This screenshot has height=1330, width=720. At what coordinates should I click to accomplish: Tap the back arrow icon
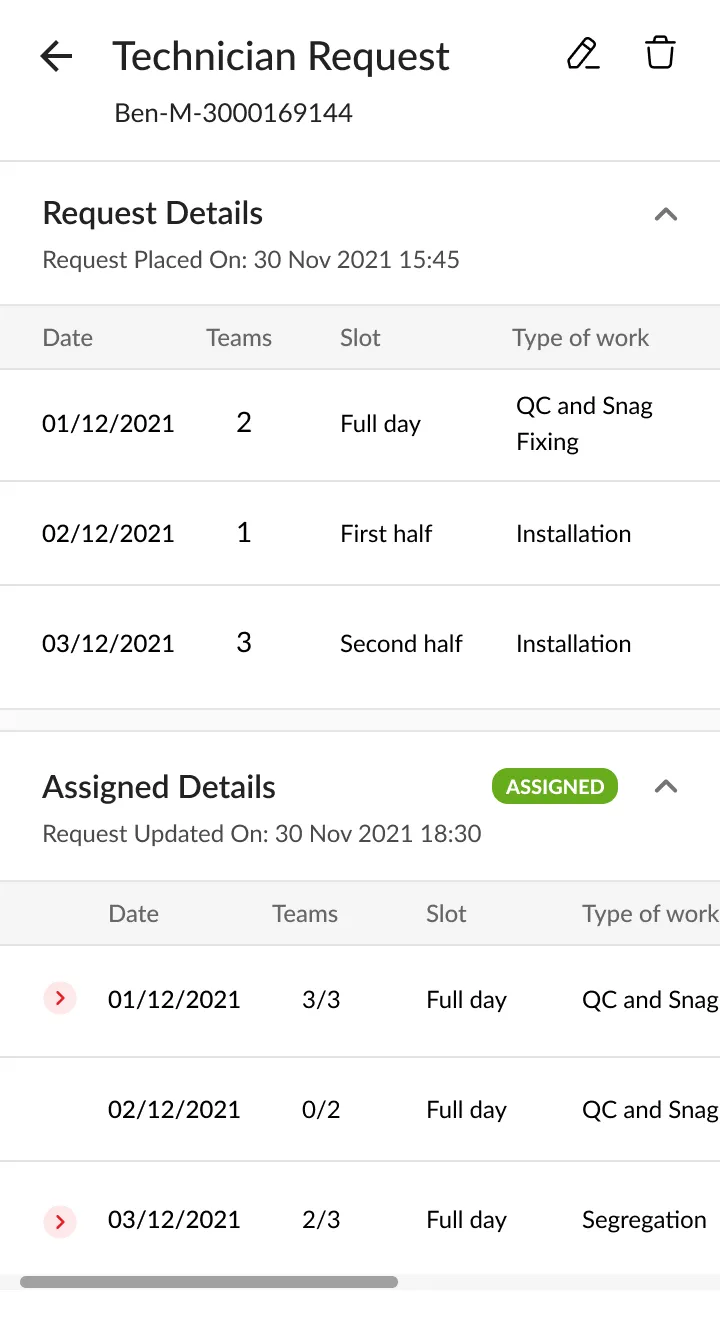[x=56, y=57]
